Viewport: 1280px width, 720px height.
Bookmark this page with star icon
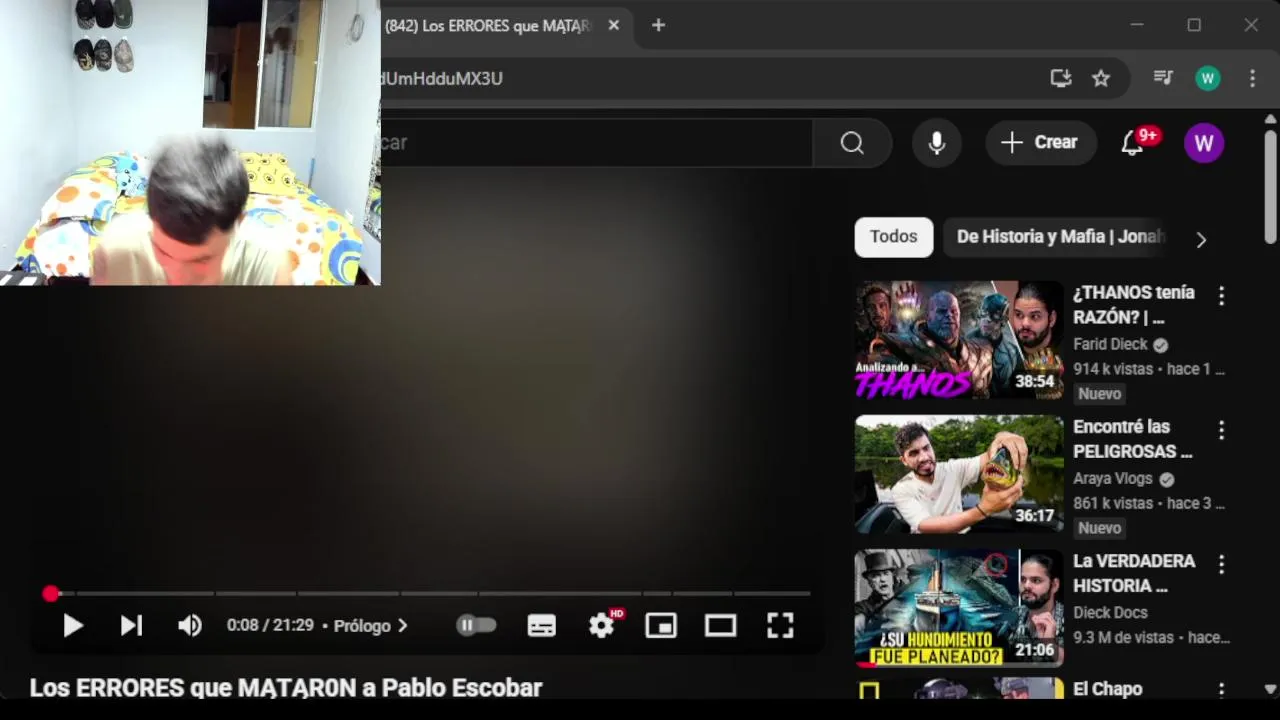click(x=1101, y=78)
